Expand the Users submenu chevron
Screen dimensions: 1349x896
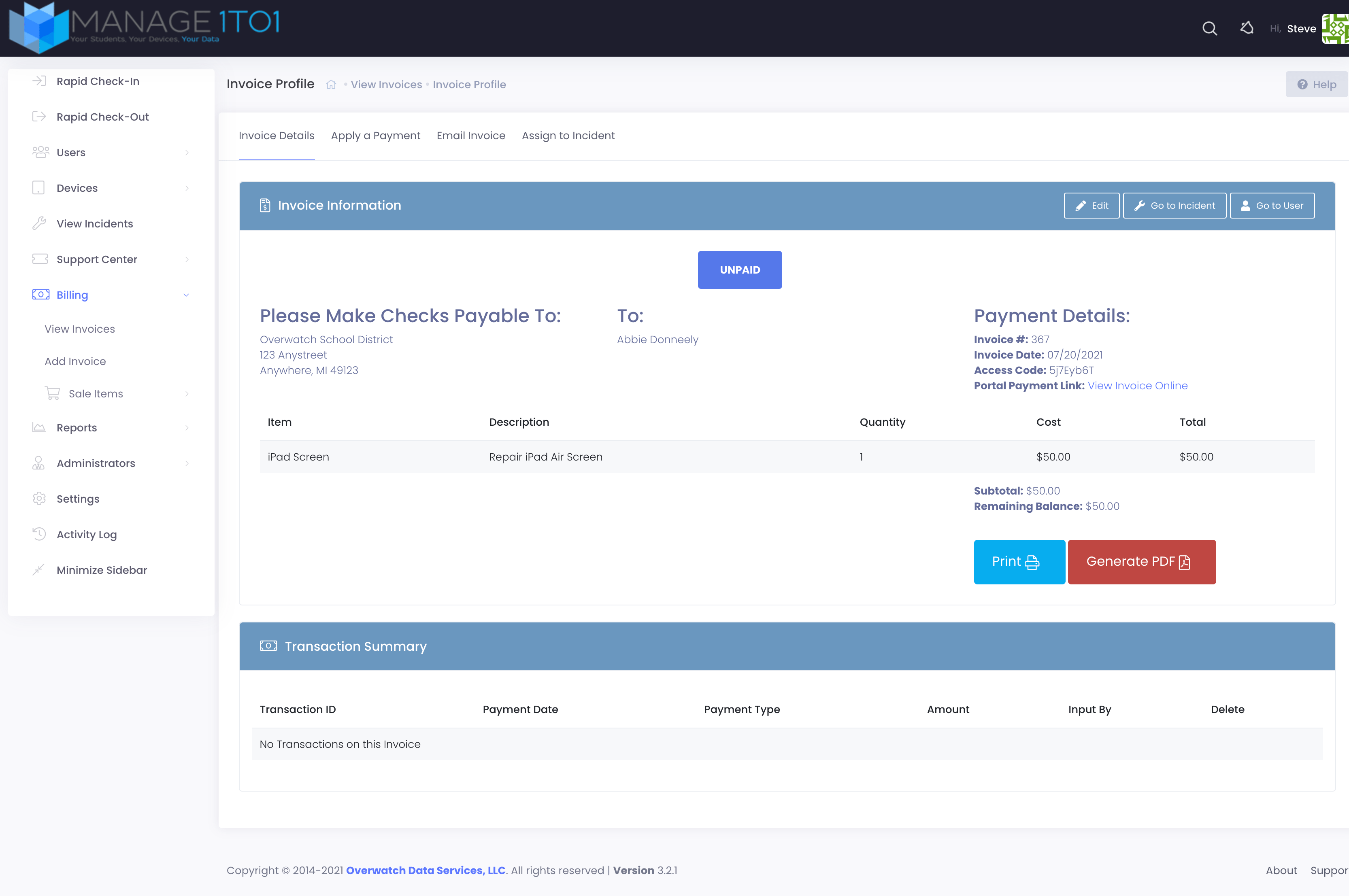[x=186, y=153]
